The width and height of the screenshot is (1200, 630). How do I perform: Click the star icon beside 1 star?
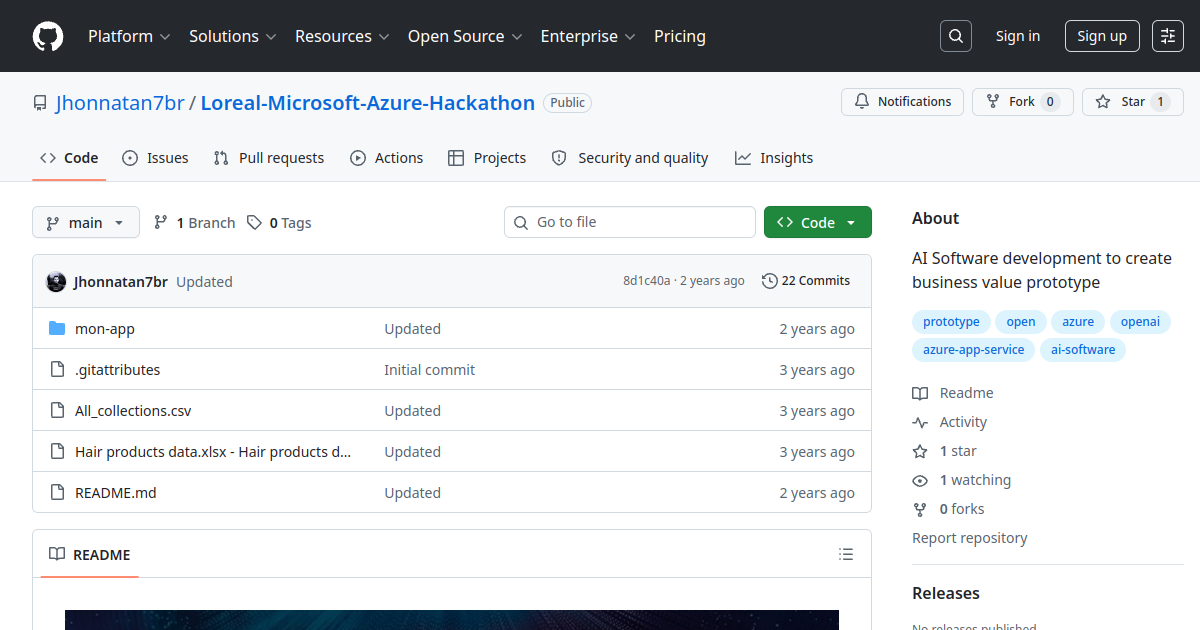(x=920, y=451)
